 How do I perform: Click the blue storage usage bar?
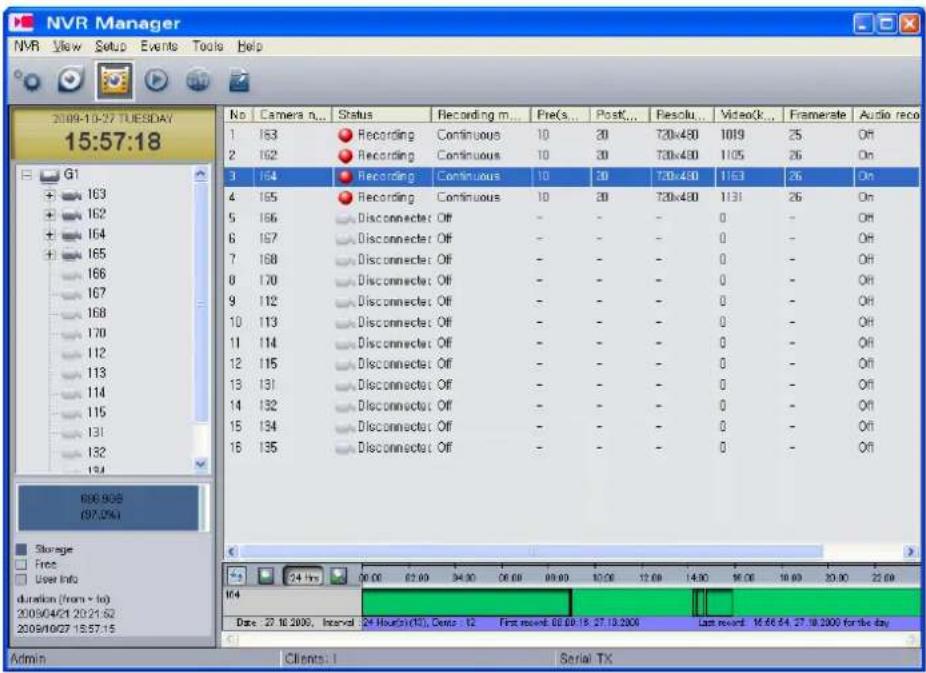[x=109, y=508]
